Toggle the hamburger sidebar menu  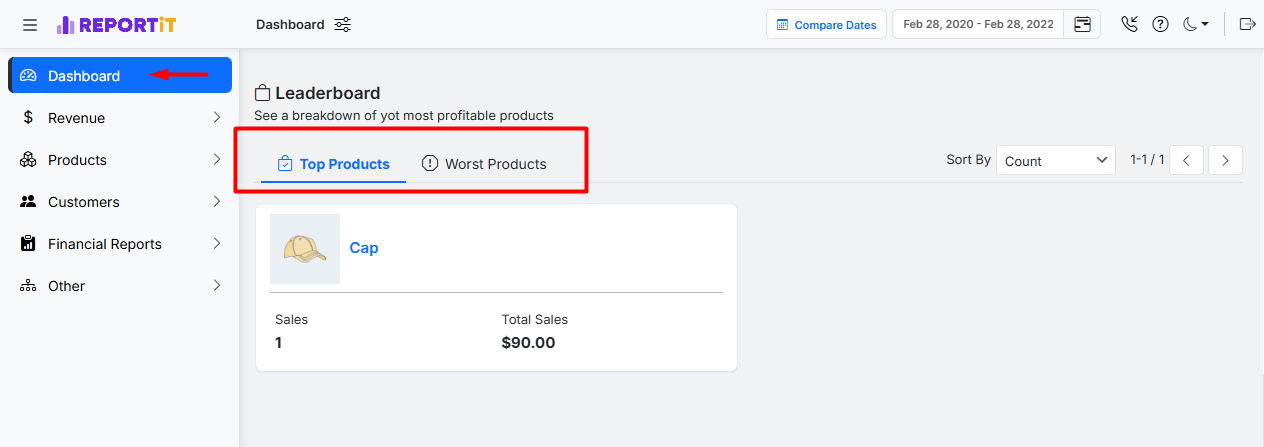click(x=30, y=25)
